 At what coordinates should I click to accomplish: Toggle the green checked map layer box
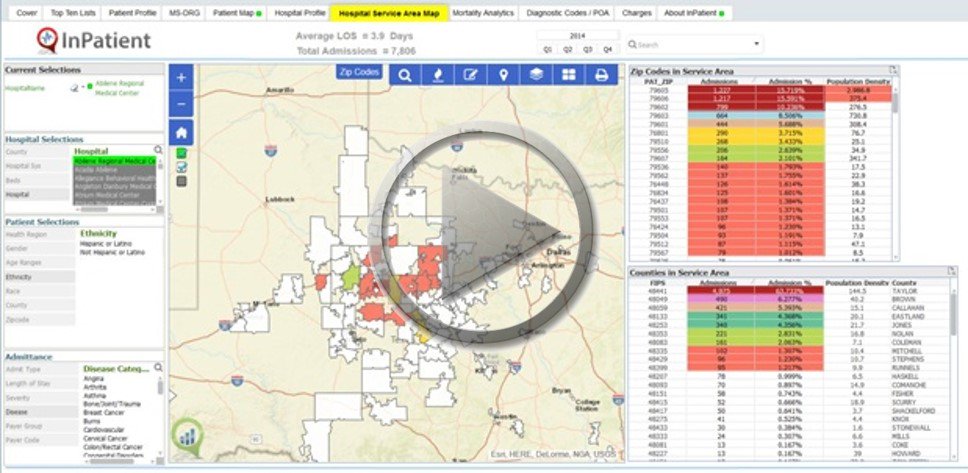coord(182,153)
